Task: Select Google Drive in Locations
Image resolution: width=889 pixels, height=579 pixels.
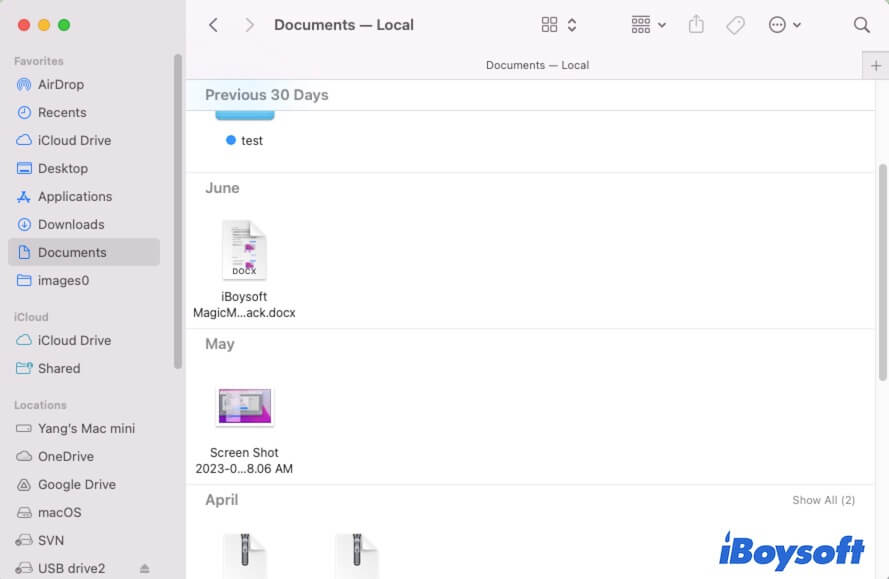Action: (76, 484)
